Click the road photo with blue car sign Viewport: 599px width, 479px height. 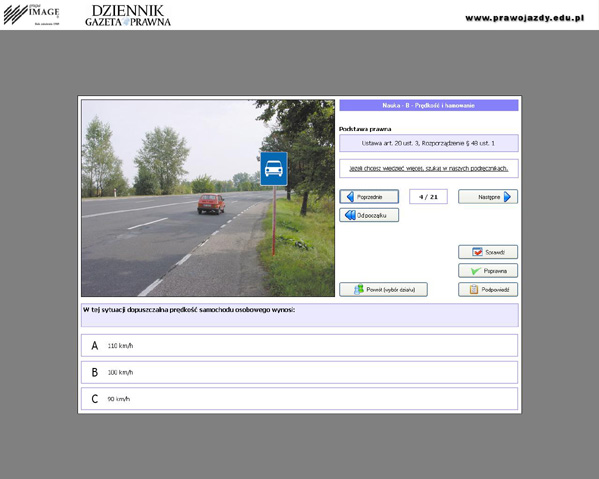[x=208, y=198]
